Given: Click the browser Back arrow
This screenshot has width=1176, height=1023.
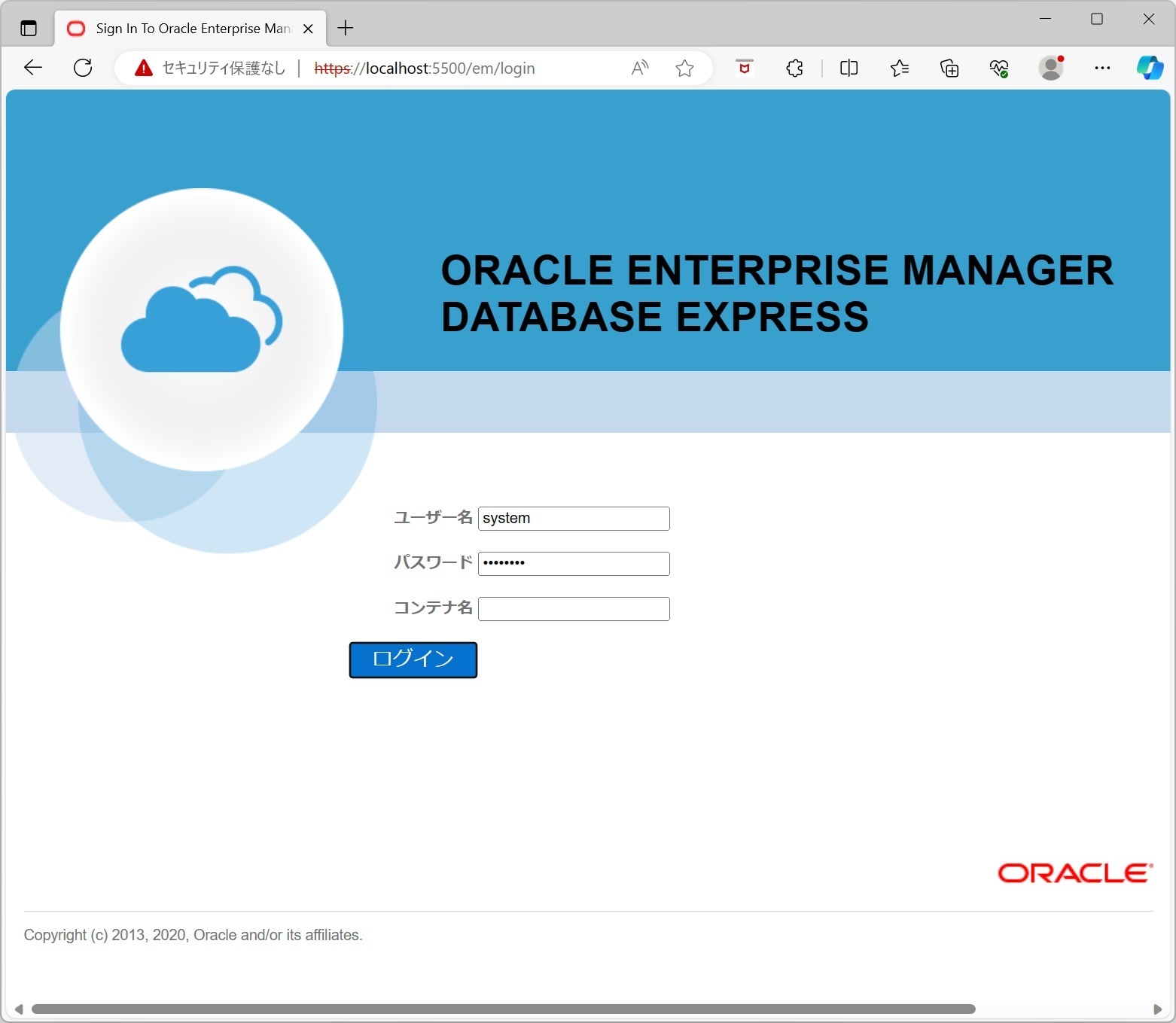Looking at the screenshot, I should point(33,68).
